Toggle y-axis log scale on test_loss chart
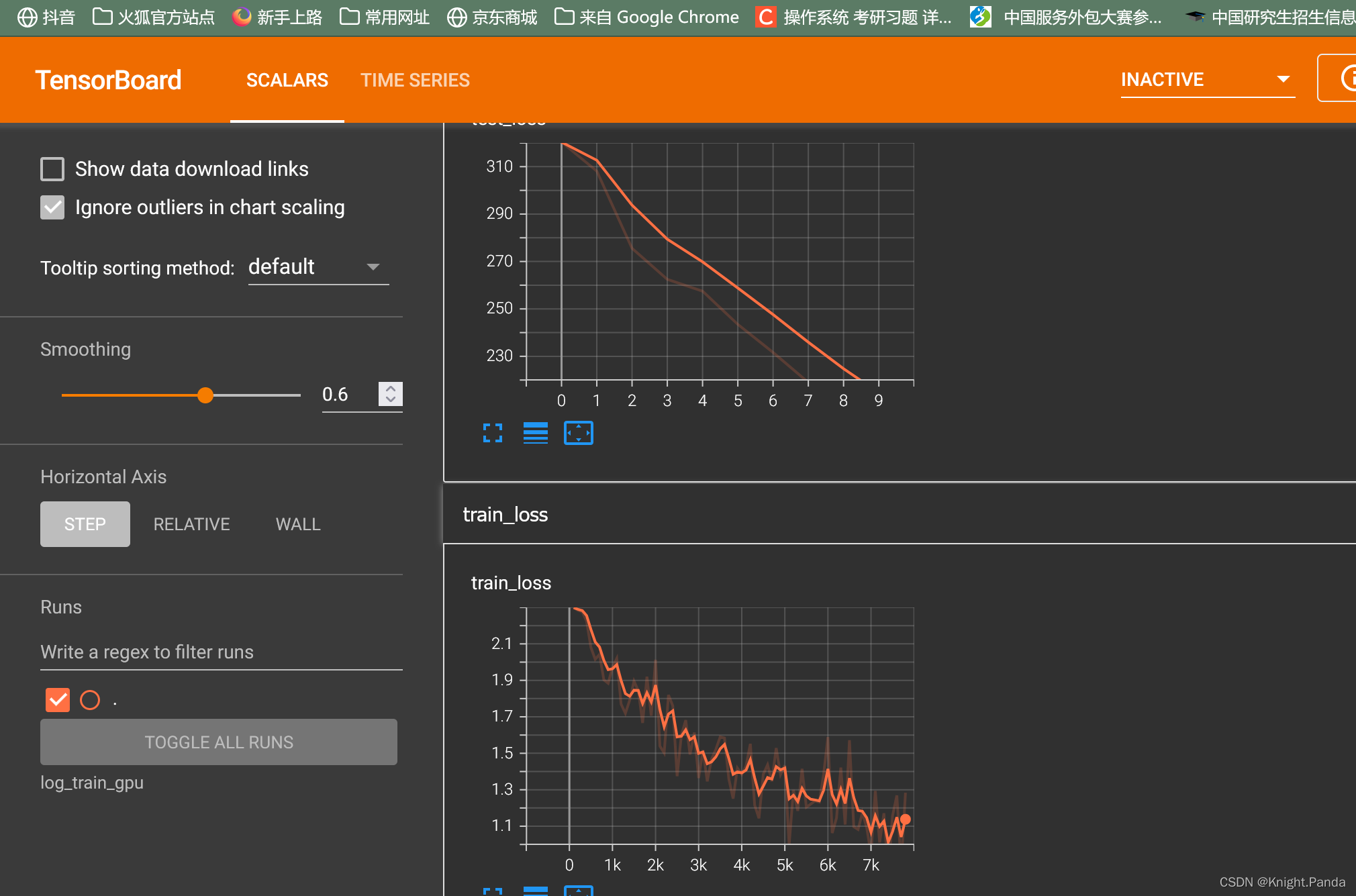 click(x=535, y=433)
